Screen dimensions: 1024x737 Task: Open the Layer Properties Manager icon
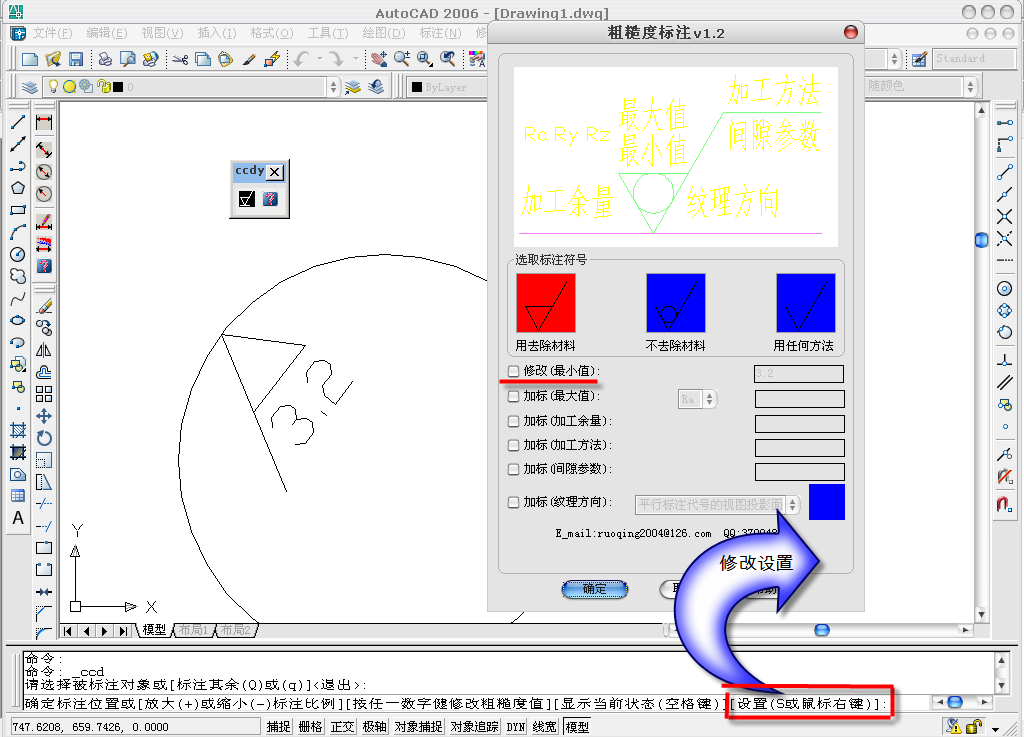point(29,87)
